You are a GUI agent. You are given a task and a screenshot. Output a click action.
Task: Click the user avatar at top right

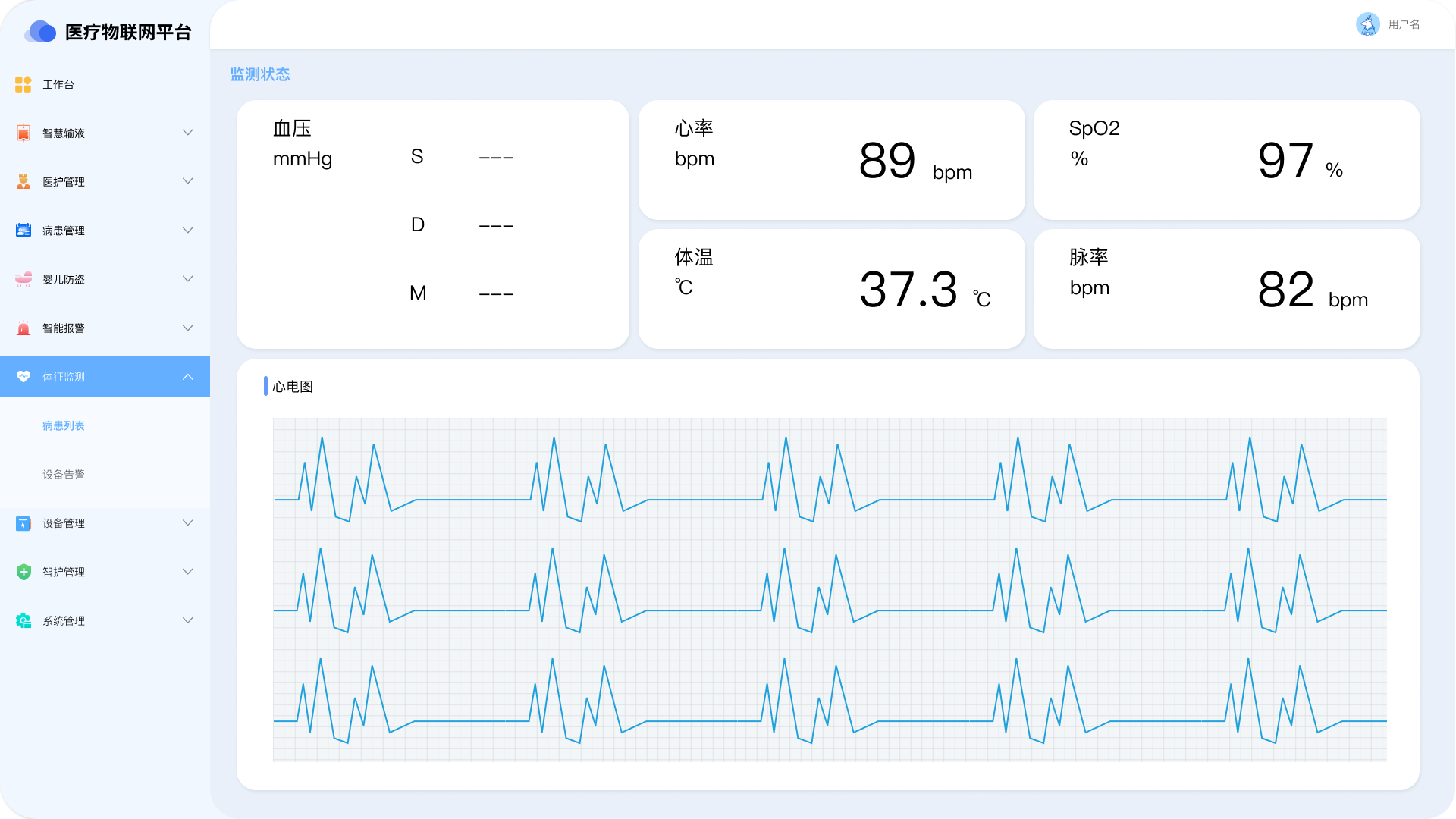click(x=1367, y=24)
